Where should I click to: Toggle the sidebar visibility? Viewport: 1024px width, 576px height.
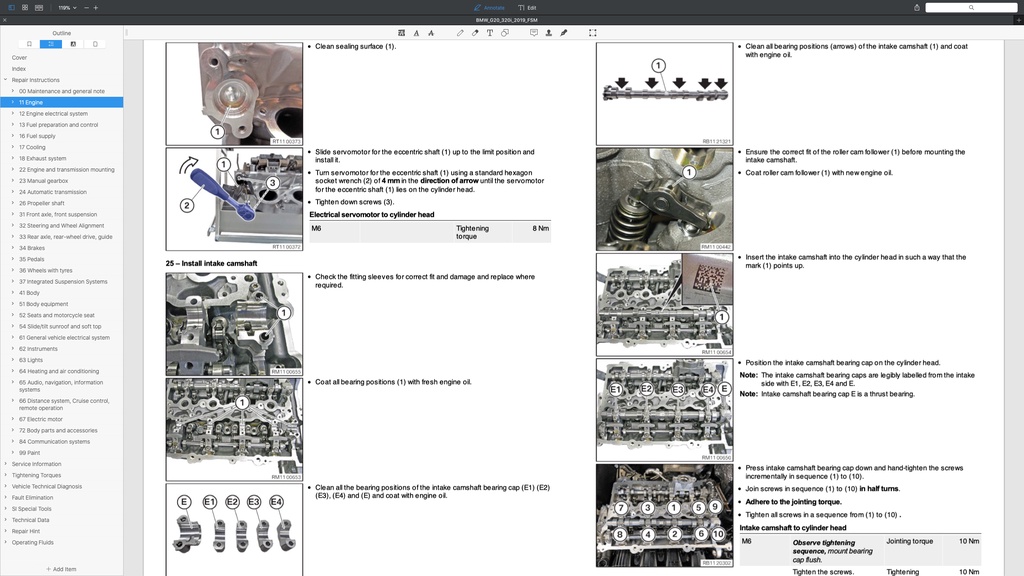[11, 7]
